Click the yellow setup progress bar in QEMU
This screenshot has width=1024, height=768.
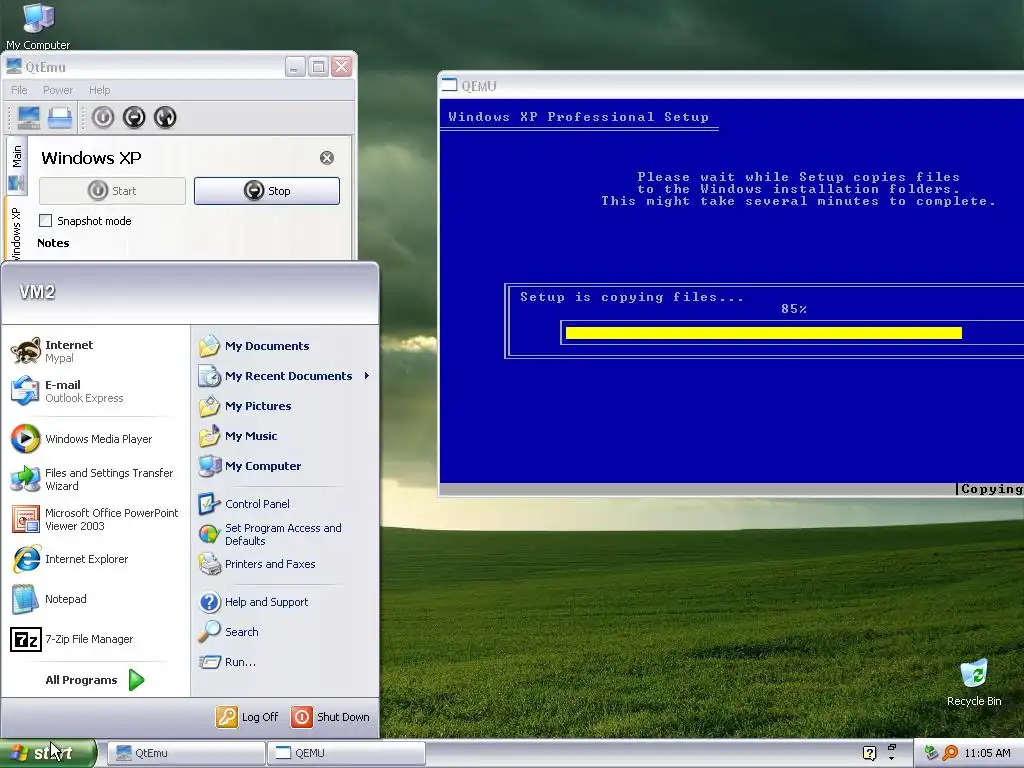coord(763,333)
